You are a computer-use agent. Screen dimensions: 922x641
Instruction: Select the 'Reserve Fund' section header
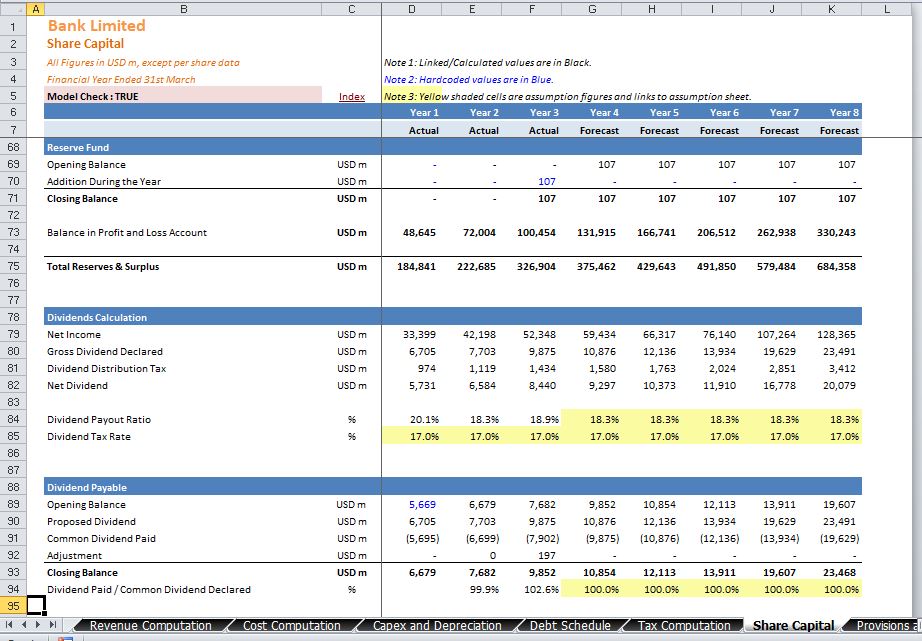coord(78,147)
